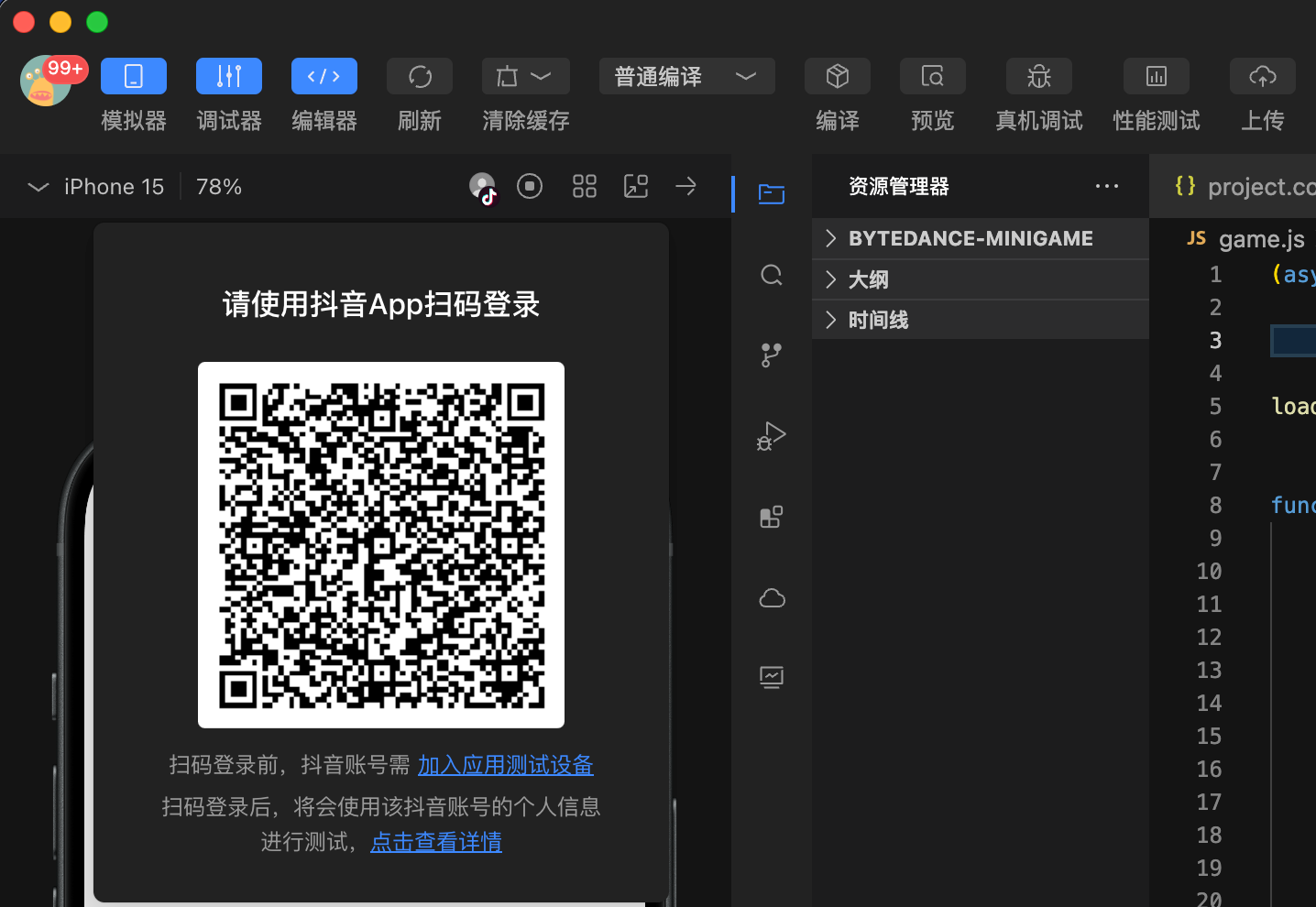This screenshot has height=907, width=1316.
Task: Click the game.js breadcrumb
Action: [1246, 239]
